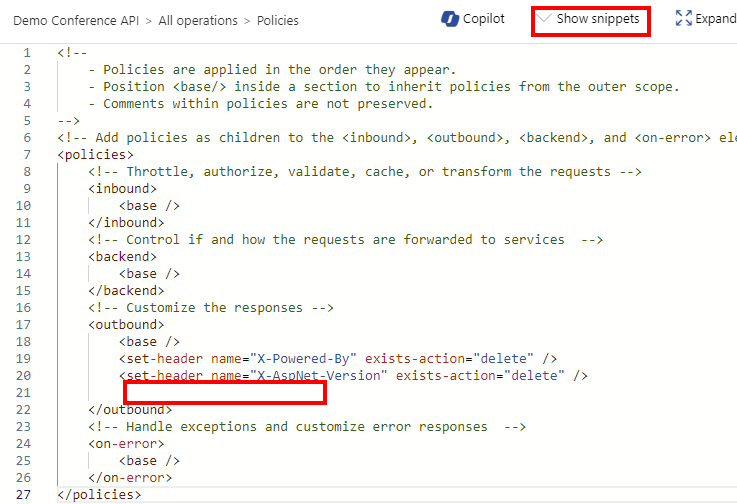Click the Copilot icon
The height and width of the screenshot is (504, 737).
[x=449, y=19]
